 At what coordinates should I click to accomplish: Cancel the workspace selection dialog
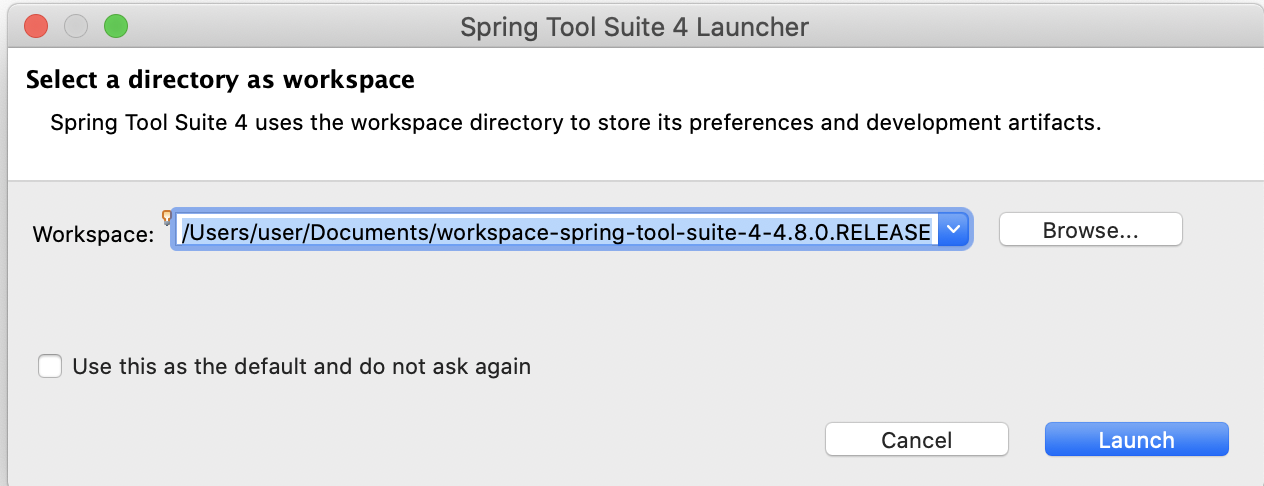pos(916,440)
